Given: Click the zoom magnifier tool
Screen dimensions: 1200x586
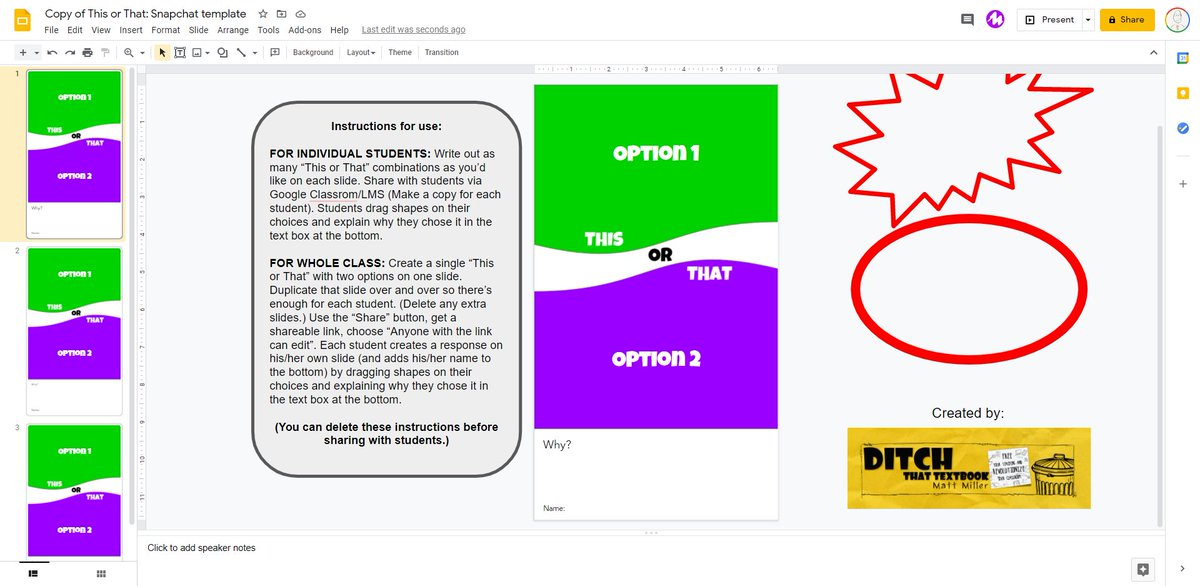Looking at the screenshot, I should tap(130, 52).
